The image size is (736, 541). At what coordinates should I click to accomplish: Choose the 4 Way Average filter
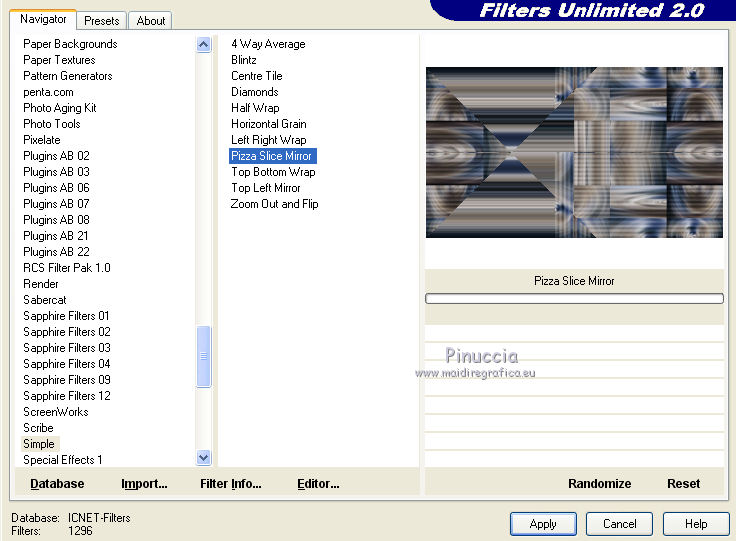[268, 44]
